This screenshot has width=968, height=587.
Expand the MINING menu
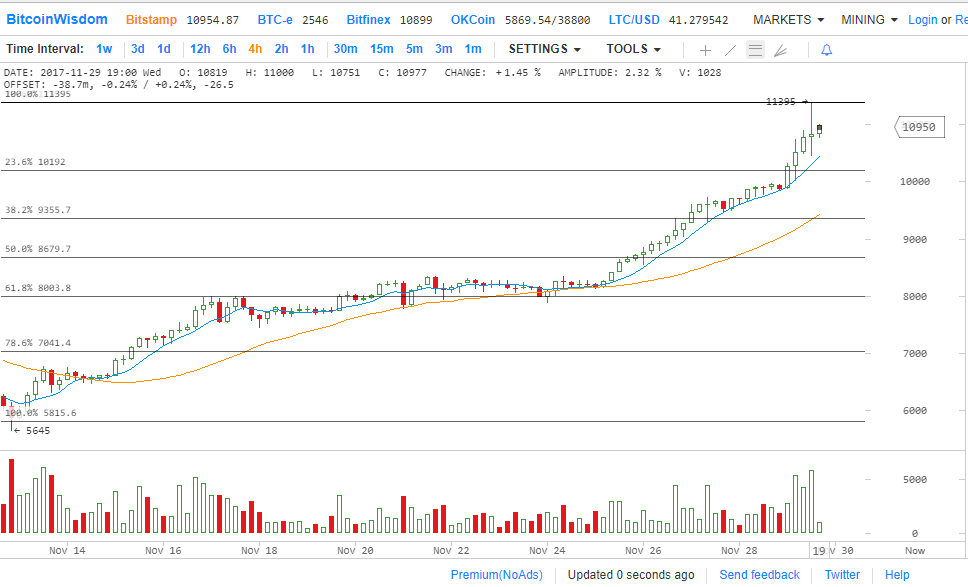pos(868,20)
